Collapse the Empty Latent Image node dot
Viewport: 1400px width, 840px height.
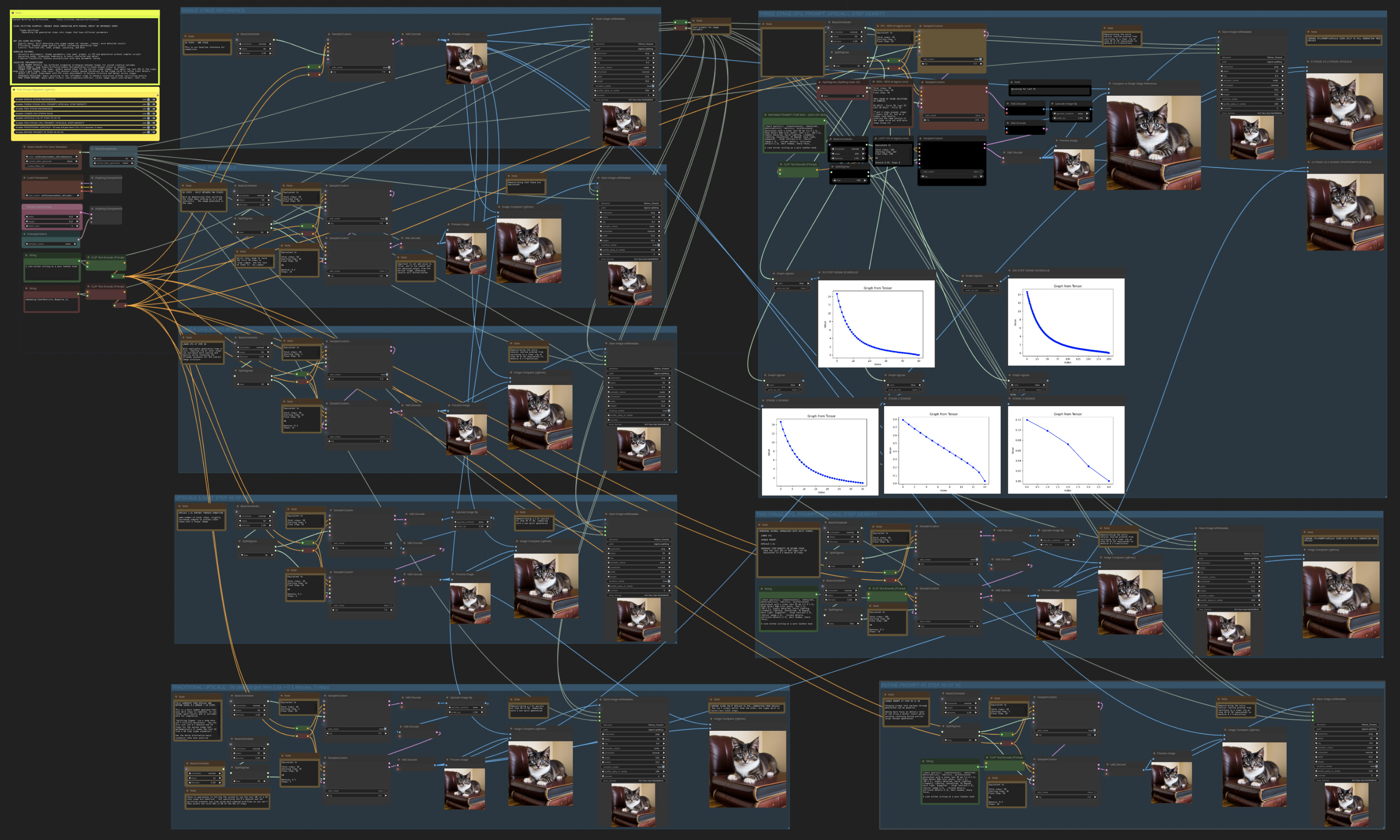click(x=25, y=207)
